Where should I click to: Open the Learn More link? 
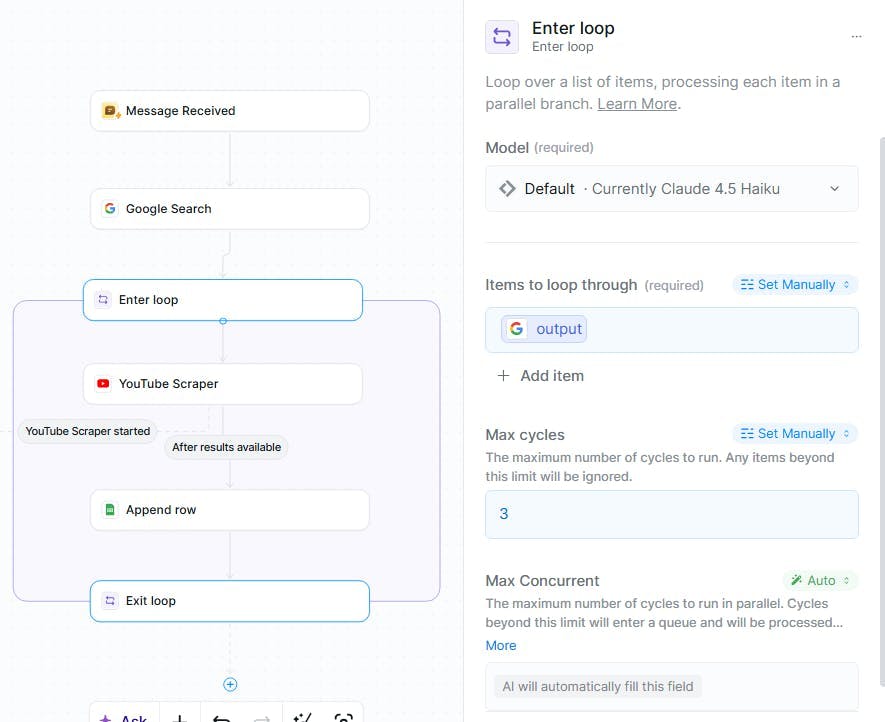pos(637,104)
